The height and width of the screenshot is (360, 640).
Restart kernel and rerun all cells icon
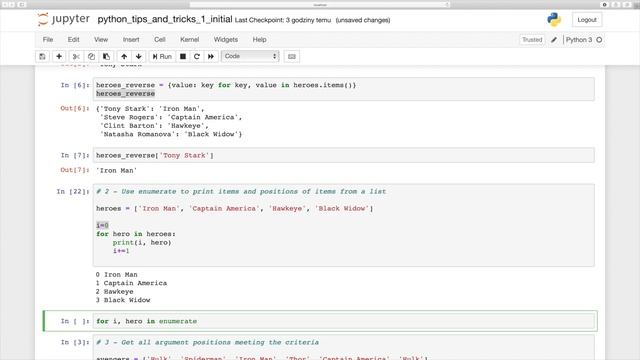click(x=211, y=56)
